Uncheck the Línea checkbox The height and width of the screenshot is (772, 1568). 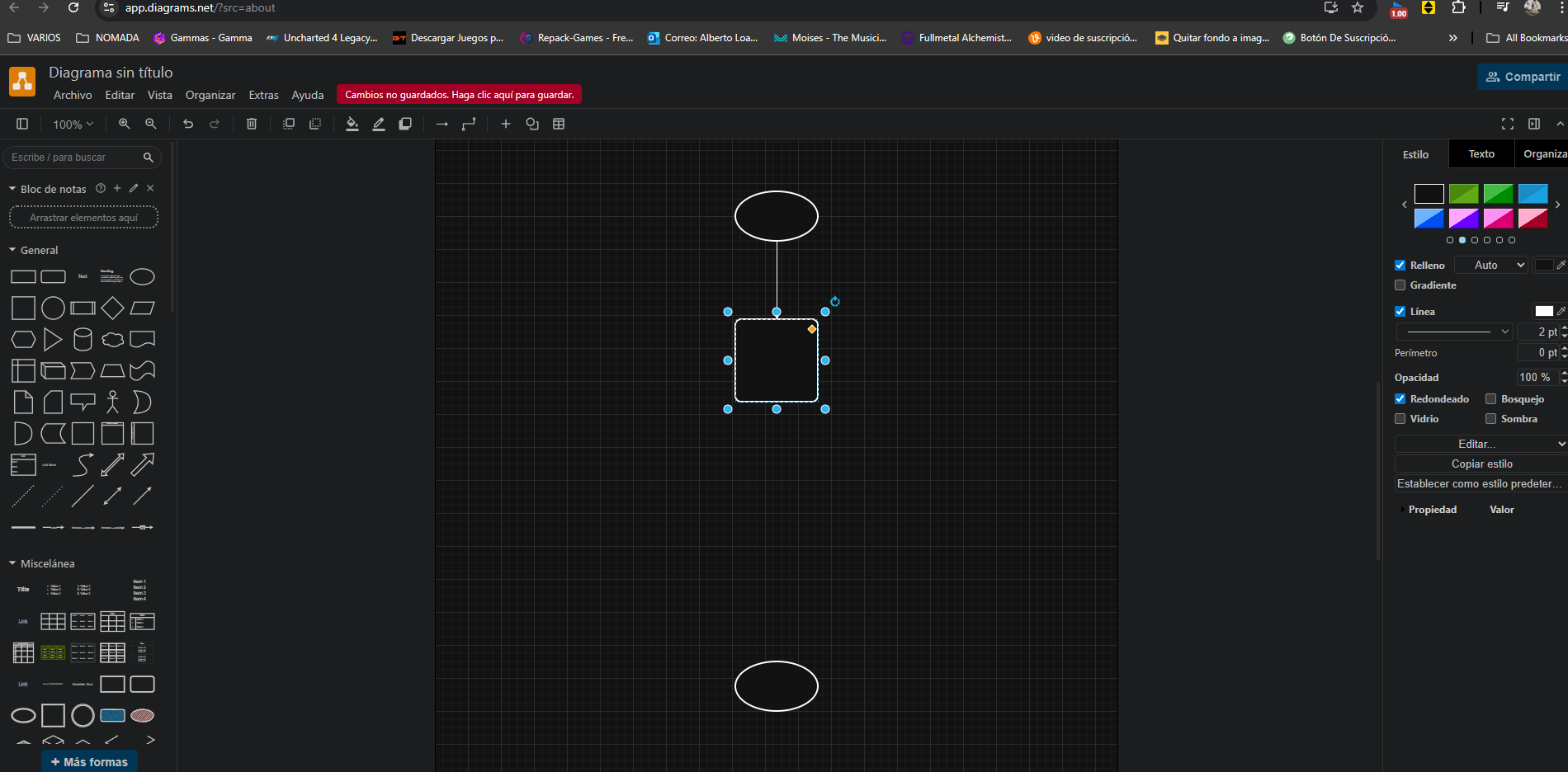(1400, 312)
